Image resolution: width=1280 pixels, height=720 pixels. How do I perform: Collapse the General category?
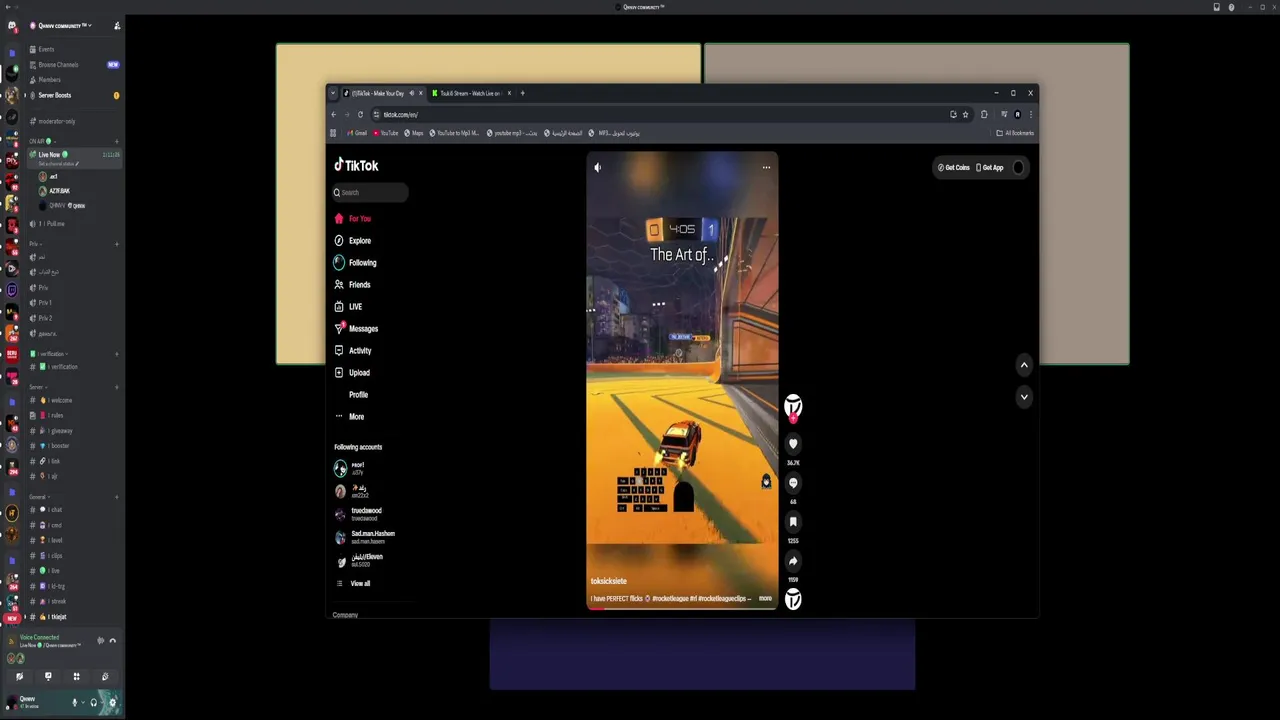point(37,497)
